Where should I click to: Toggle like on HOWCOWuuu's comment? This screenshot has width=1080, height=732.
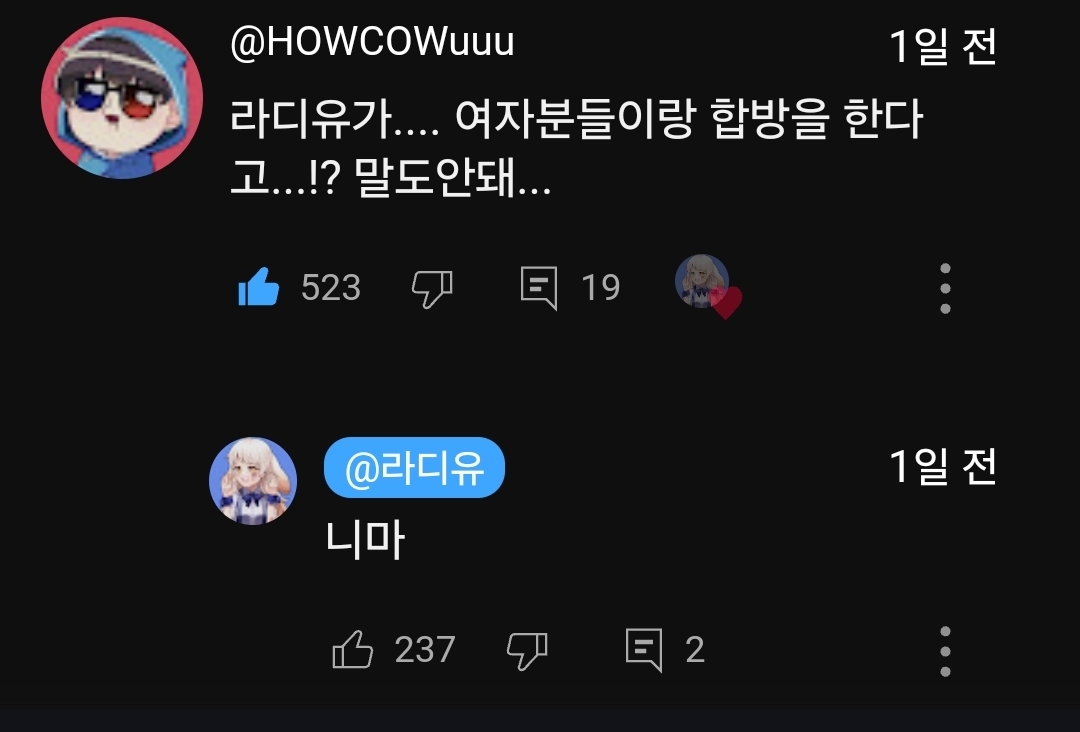[x=258, y=286]
